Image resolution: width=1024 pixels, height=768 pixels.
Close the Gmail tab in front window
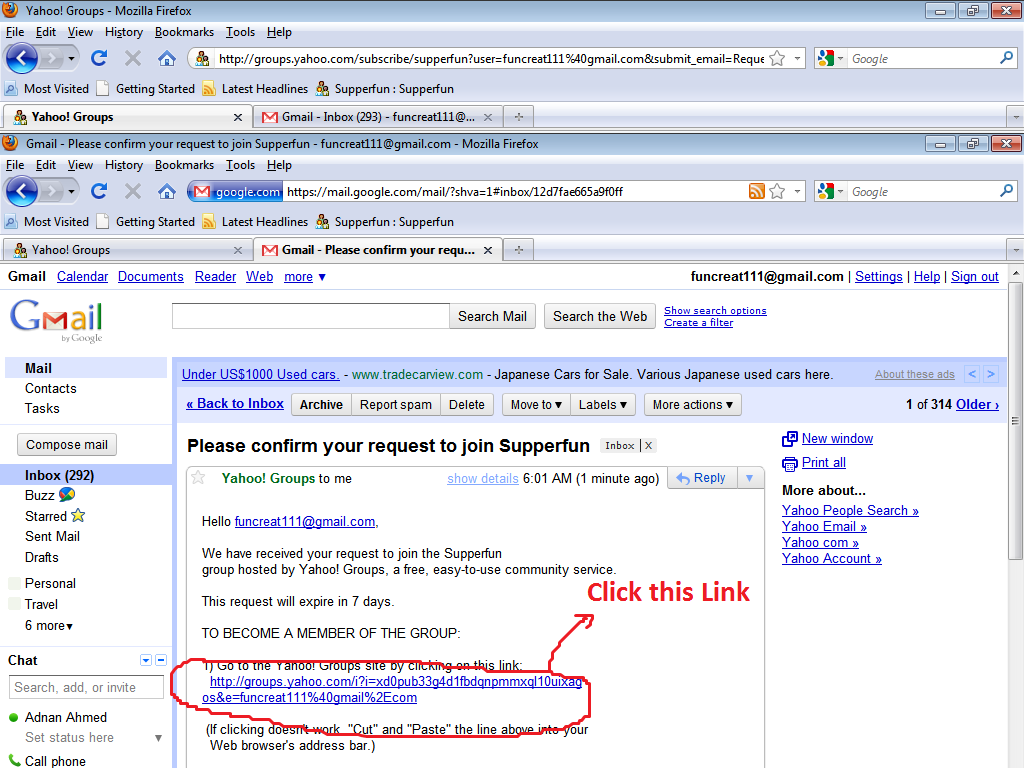pyautogui.click(x=488, y=250)
